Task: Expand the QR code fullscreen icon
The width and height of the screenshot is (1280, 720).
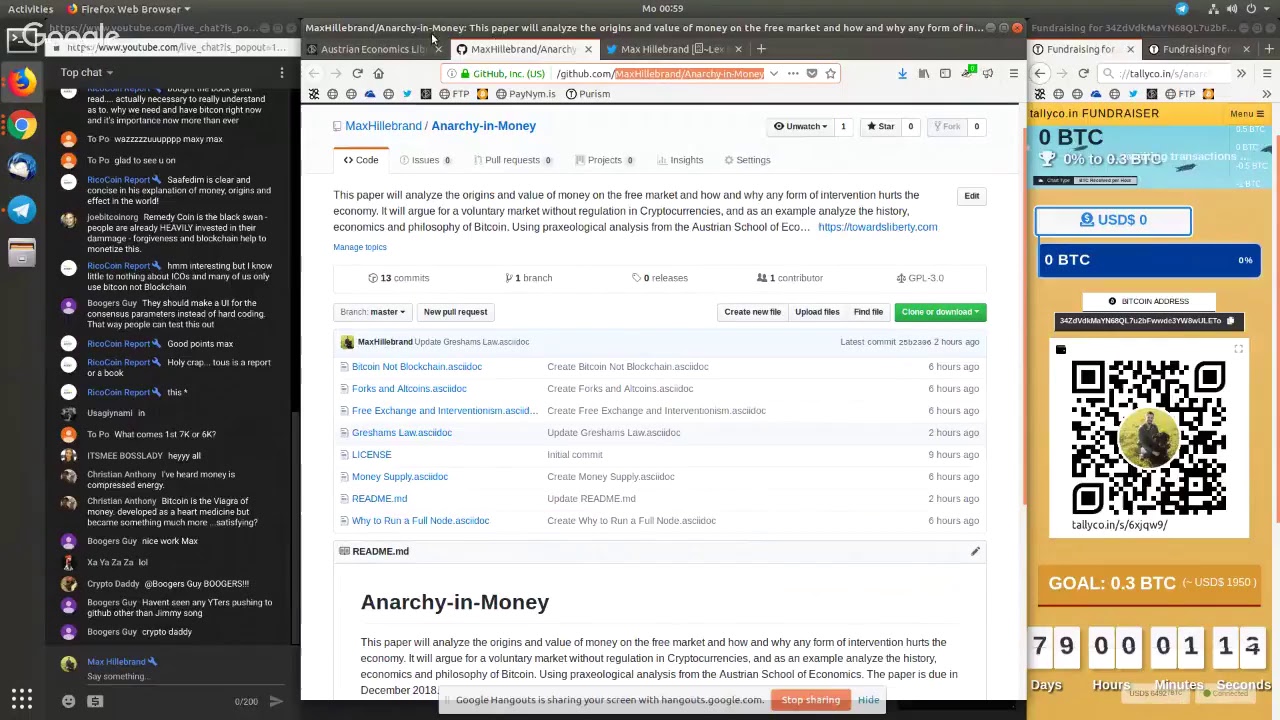Action: [1238, 350]
